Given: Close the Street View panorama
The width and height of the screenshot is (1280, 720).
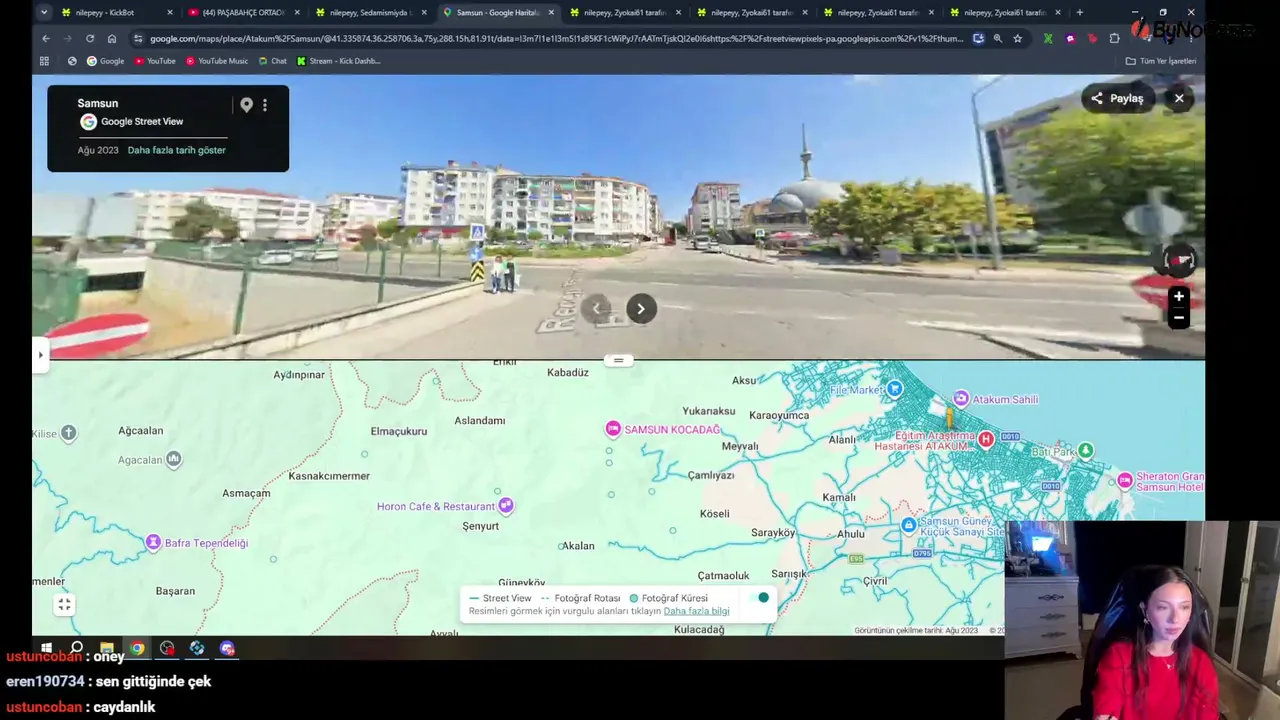Looking at the screenshot, I should click(1179, 98).
